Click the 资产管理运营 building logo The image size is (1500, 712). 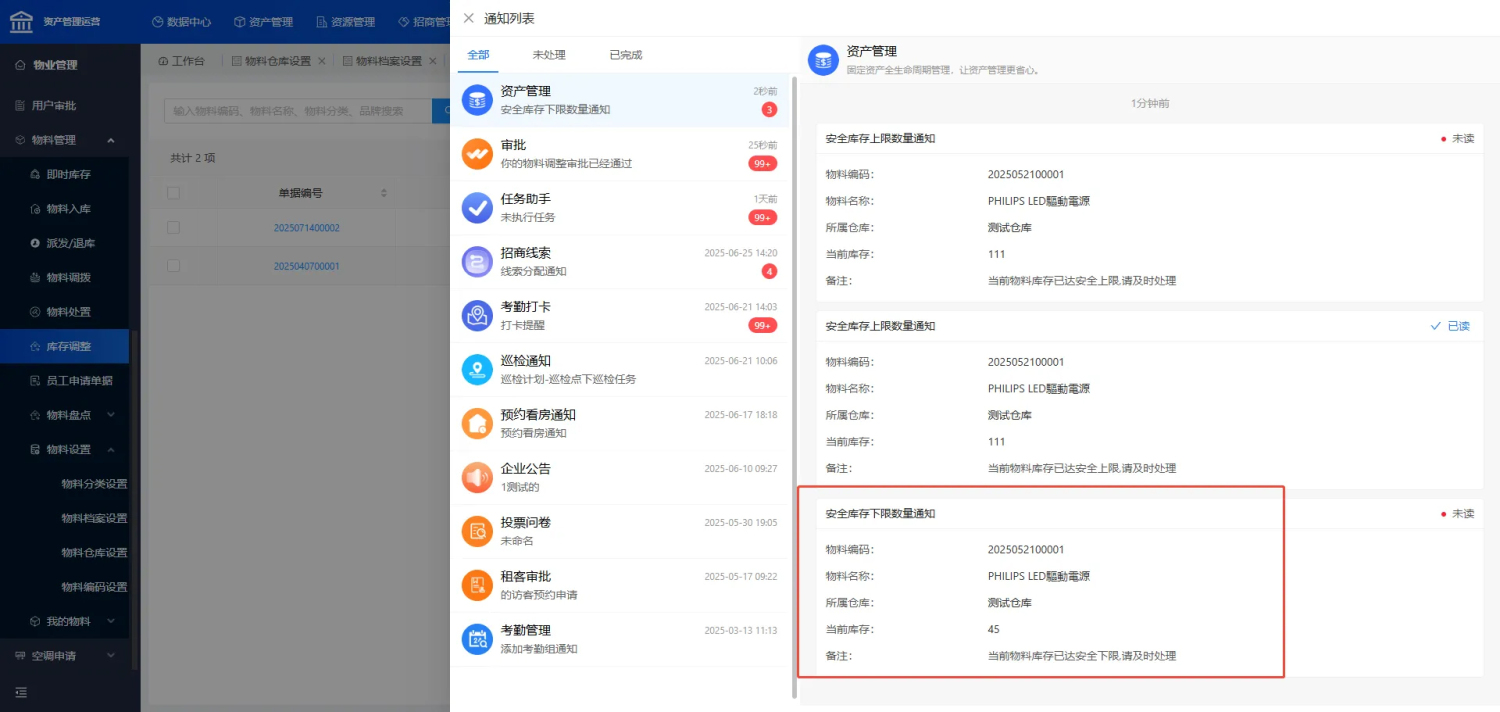pos(21,21)
